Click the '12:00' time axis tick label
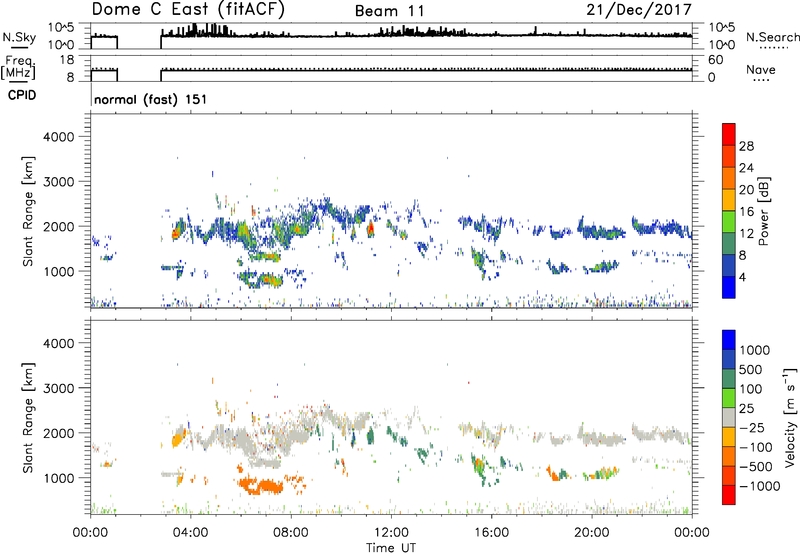The image size is (800, 554). (391, 533)
